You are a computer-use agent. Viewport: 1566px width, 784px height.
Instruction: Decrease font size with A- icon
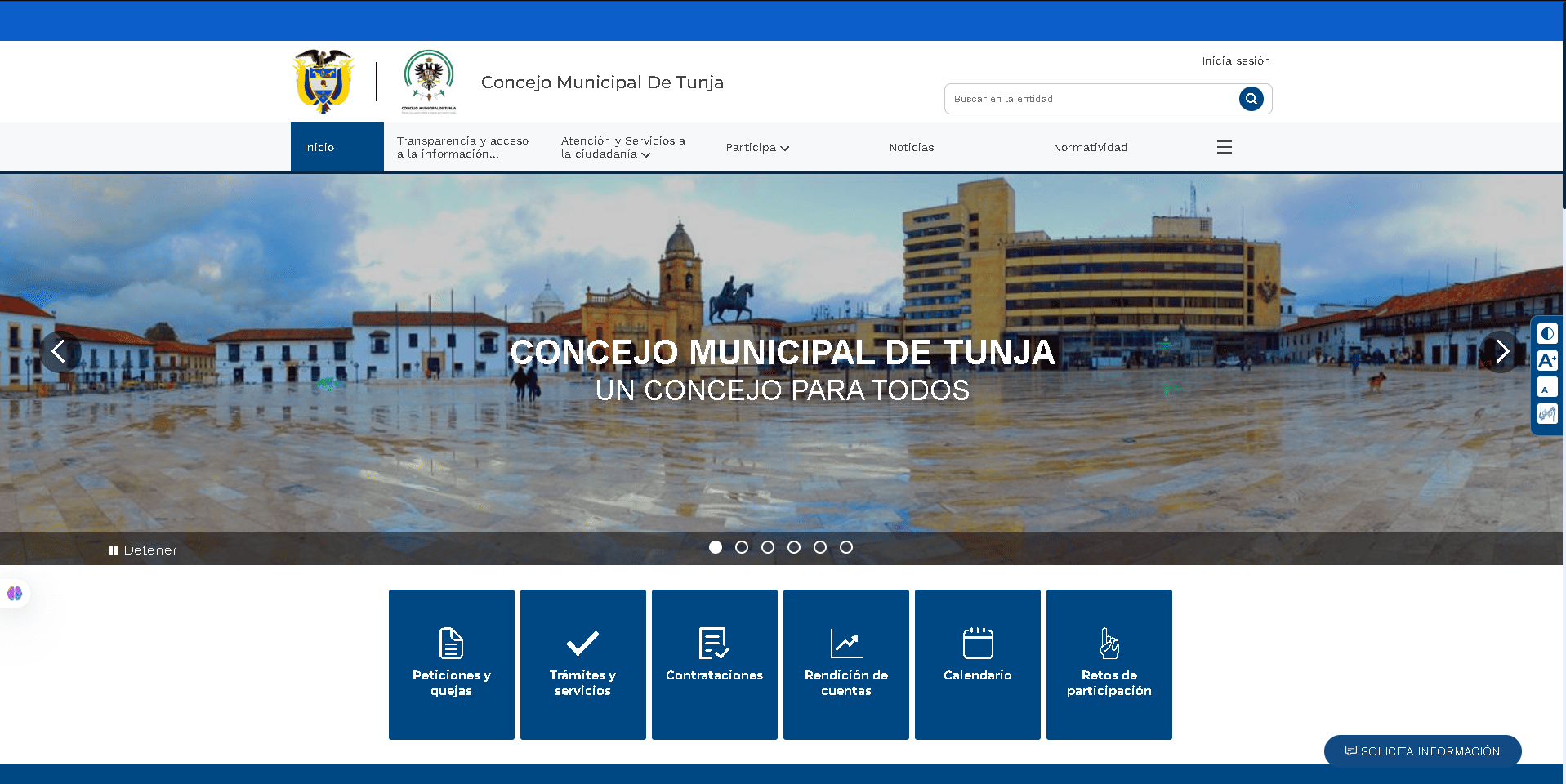pyautogui.click(x=1547, y=387)
